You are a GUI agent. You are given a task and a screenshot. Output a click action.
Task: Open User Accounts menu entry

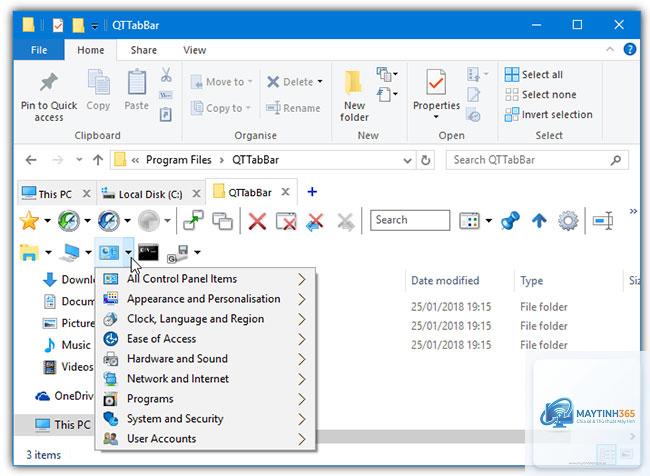click(206, 439)
